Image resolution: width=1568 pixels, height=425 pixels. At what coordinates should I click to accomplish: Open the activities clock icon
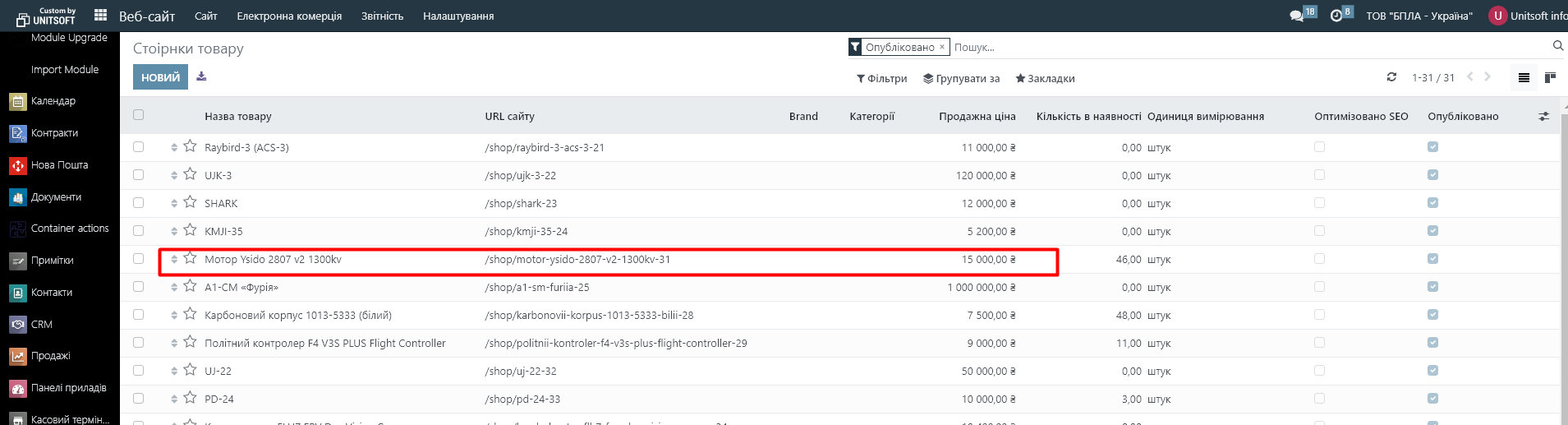(1336, 16)
